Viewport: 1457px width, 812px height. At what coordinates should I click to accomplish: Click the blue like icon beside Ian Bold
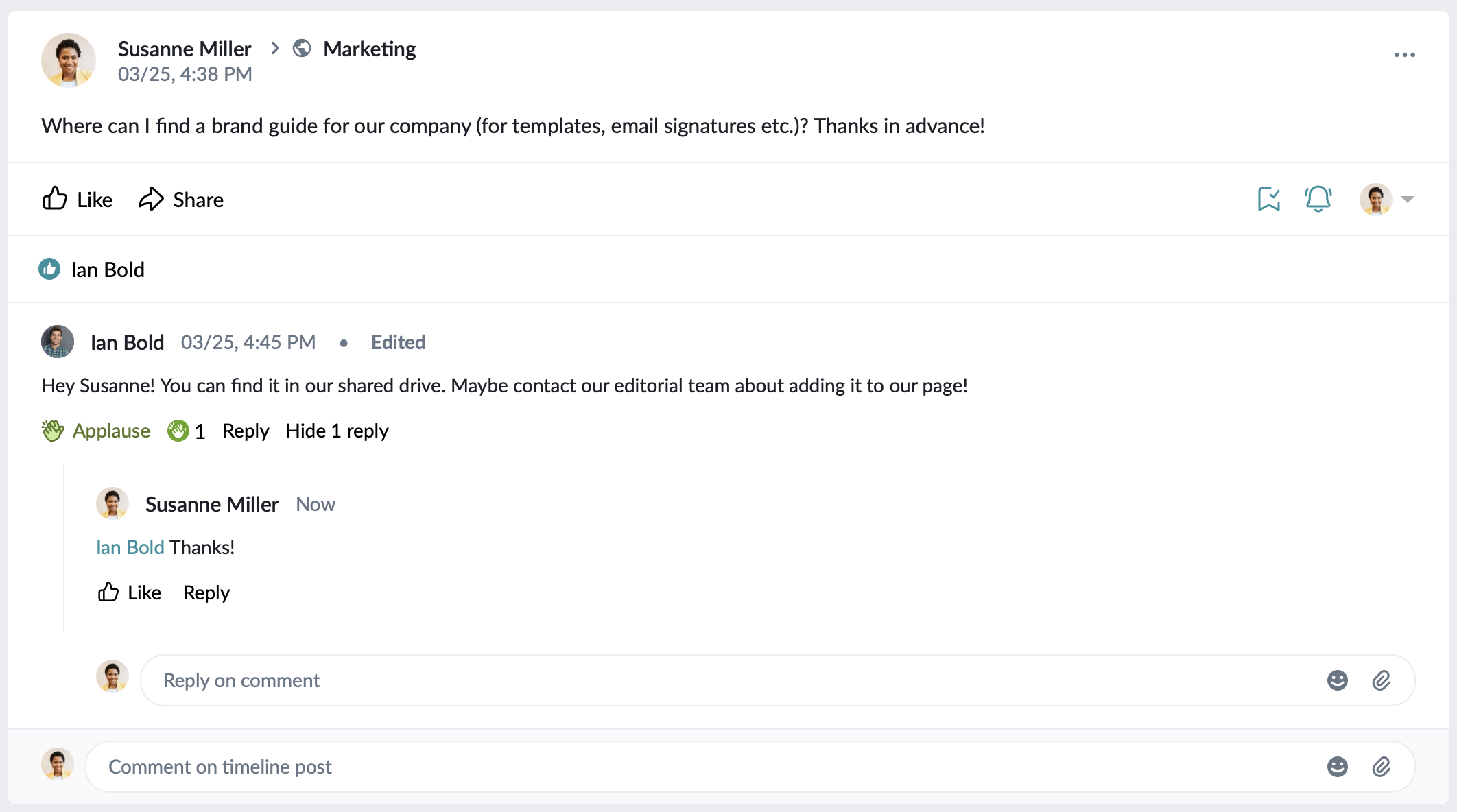click(49, 270)
